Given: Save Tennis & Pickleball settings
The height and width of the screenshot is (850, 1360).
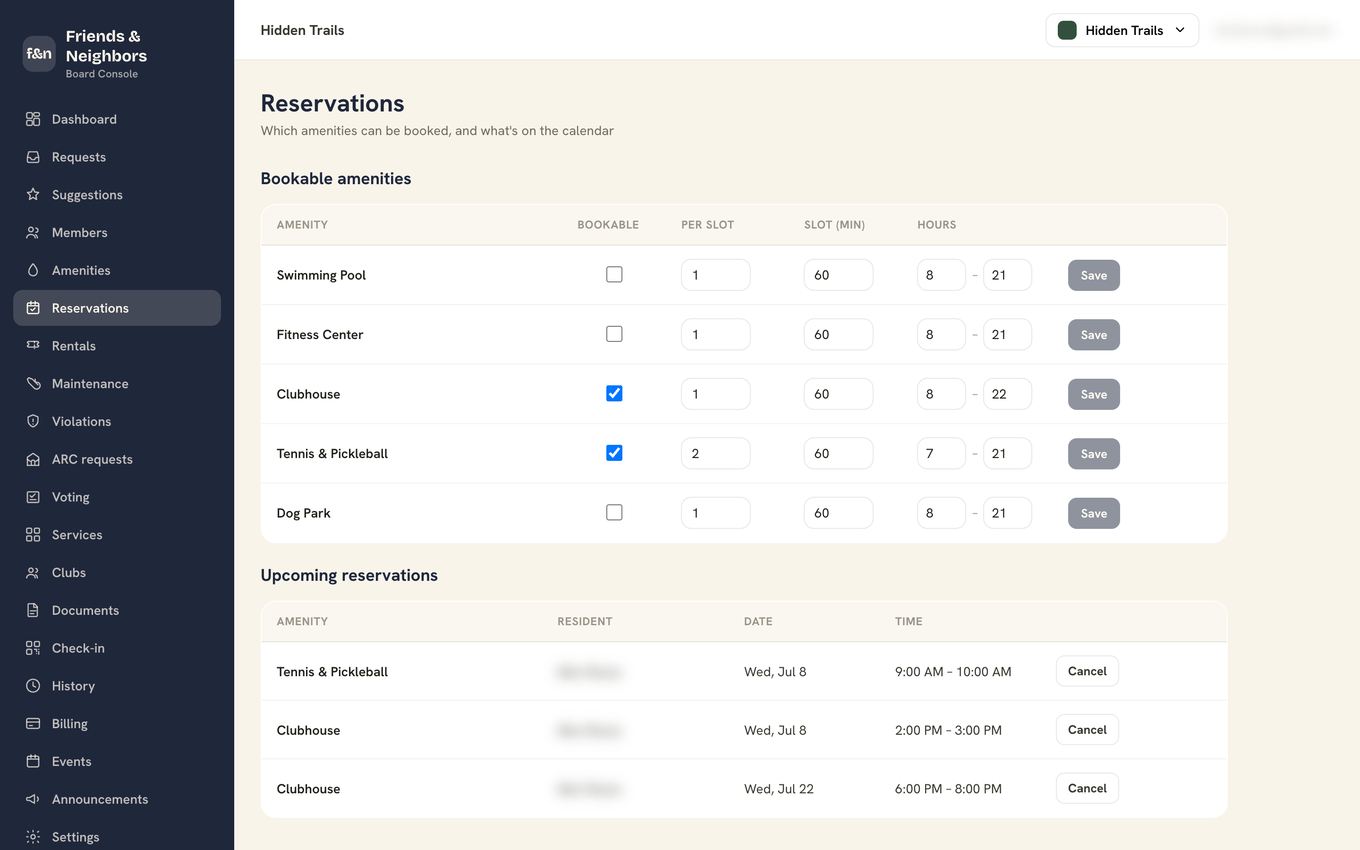Looking at the screenshot, I should coord(1094,454).
